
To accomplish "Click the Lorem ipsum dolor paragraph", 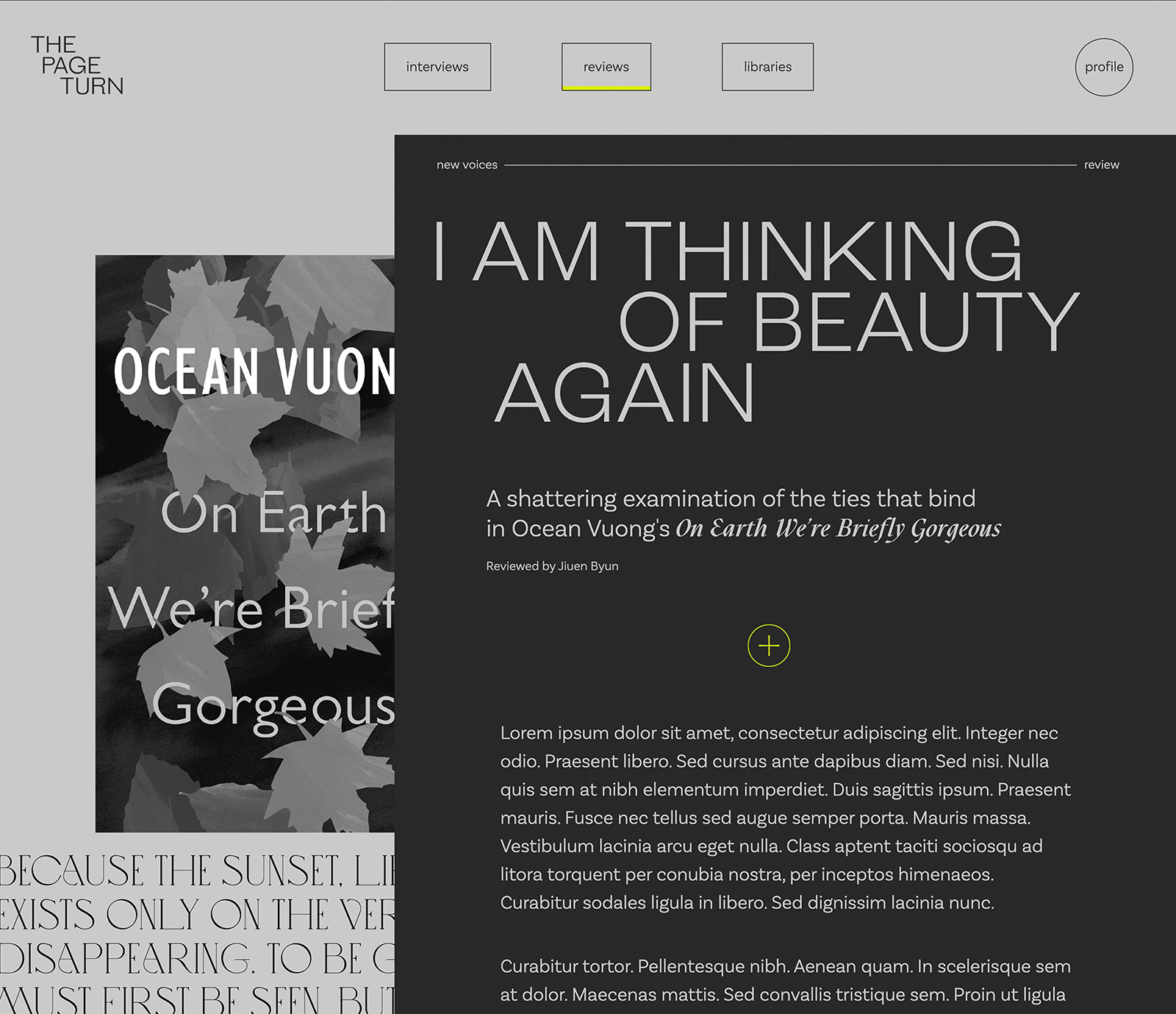I will click(785, 818).
